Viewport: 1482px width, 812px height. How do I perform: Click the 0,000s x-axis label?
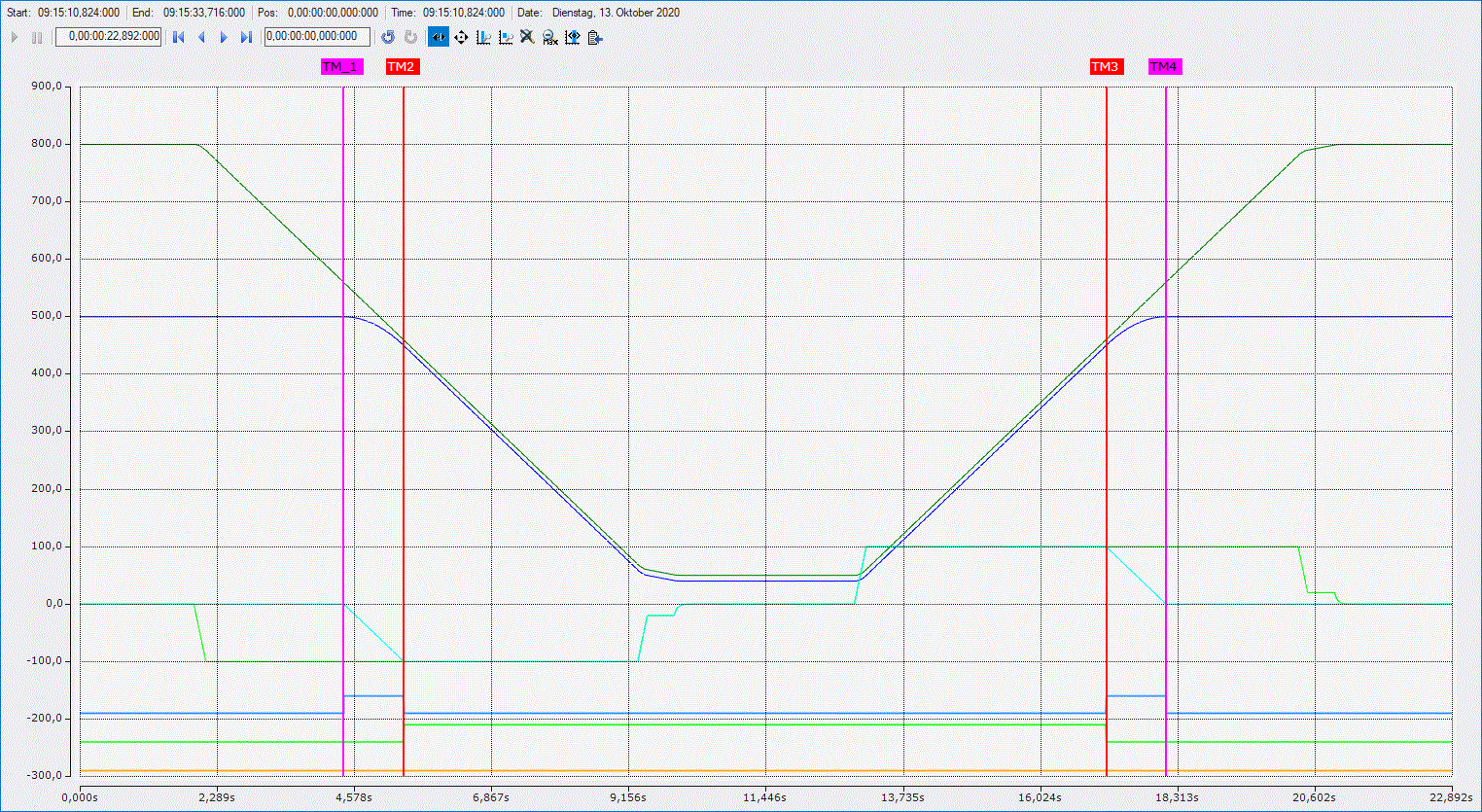point(80,797)
